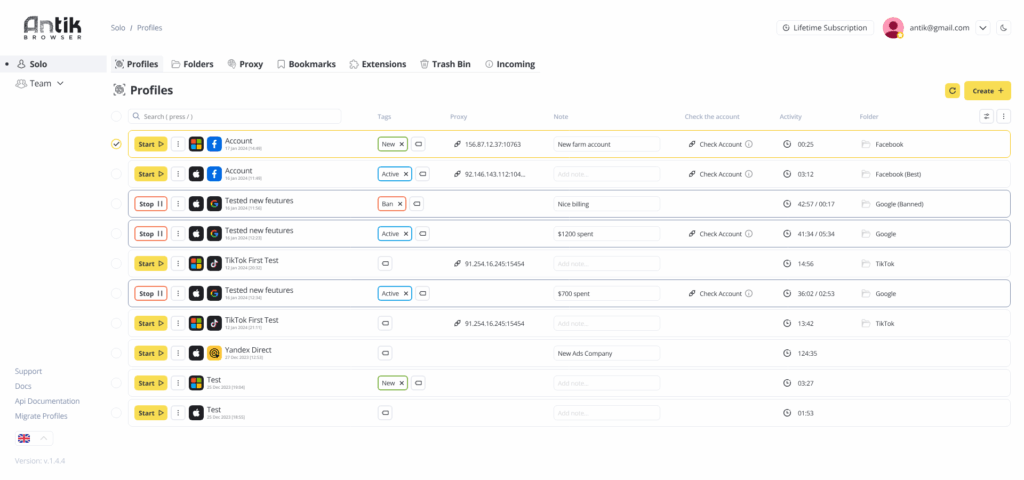Click Solo in the breadcrumb

click(x=118, y=28)
